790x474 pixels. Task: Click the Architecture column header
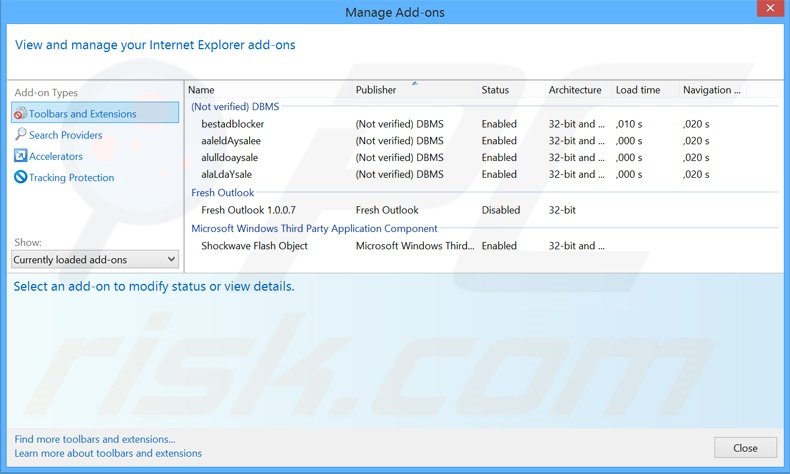click(x=574, y=90)
